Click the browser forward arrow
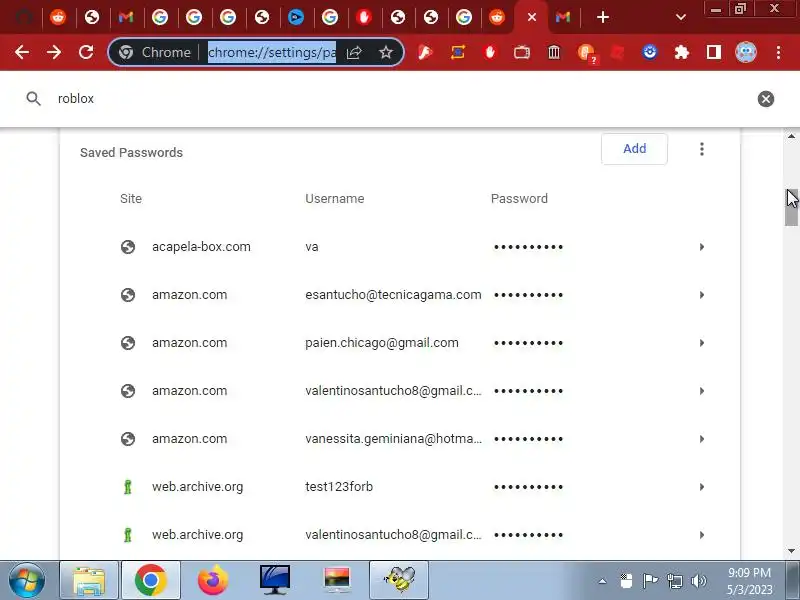The image size is (800, 600). click(54, 52)
